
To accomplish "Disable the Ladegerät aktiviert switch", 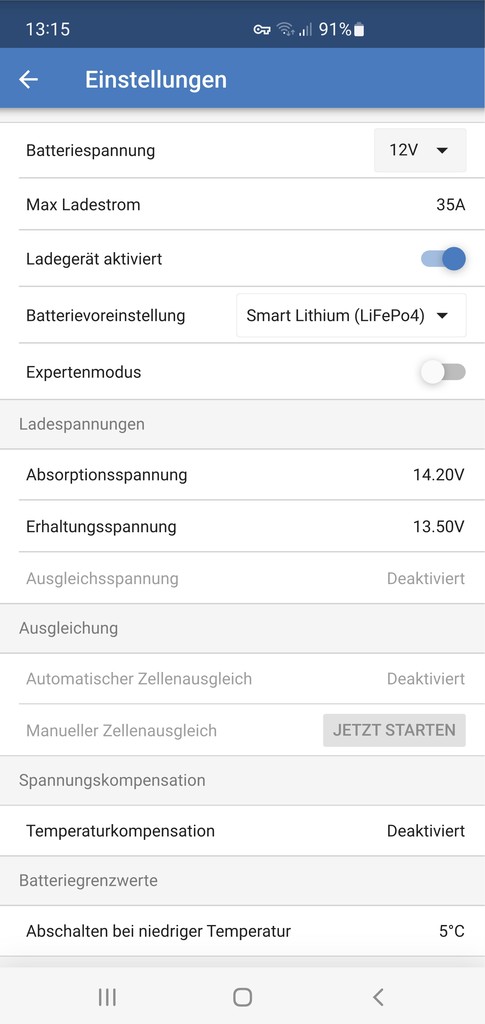I will coord(443,259).
